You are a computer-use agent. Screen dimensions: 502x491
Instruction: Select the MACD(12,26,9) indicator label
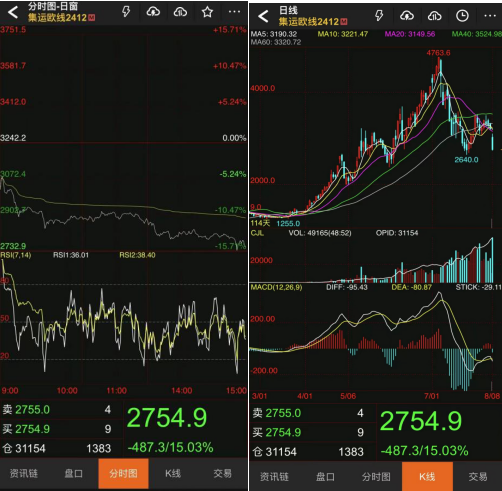(276, 287)
